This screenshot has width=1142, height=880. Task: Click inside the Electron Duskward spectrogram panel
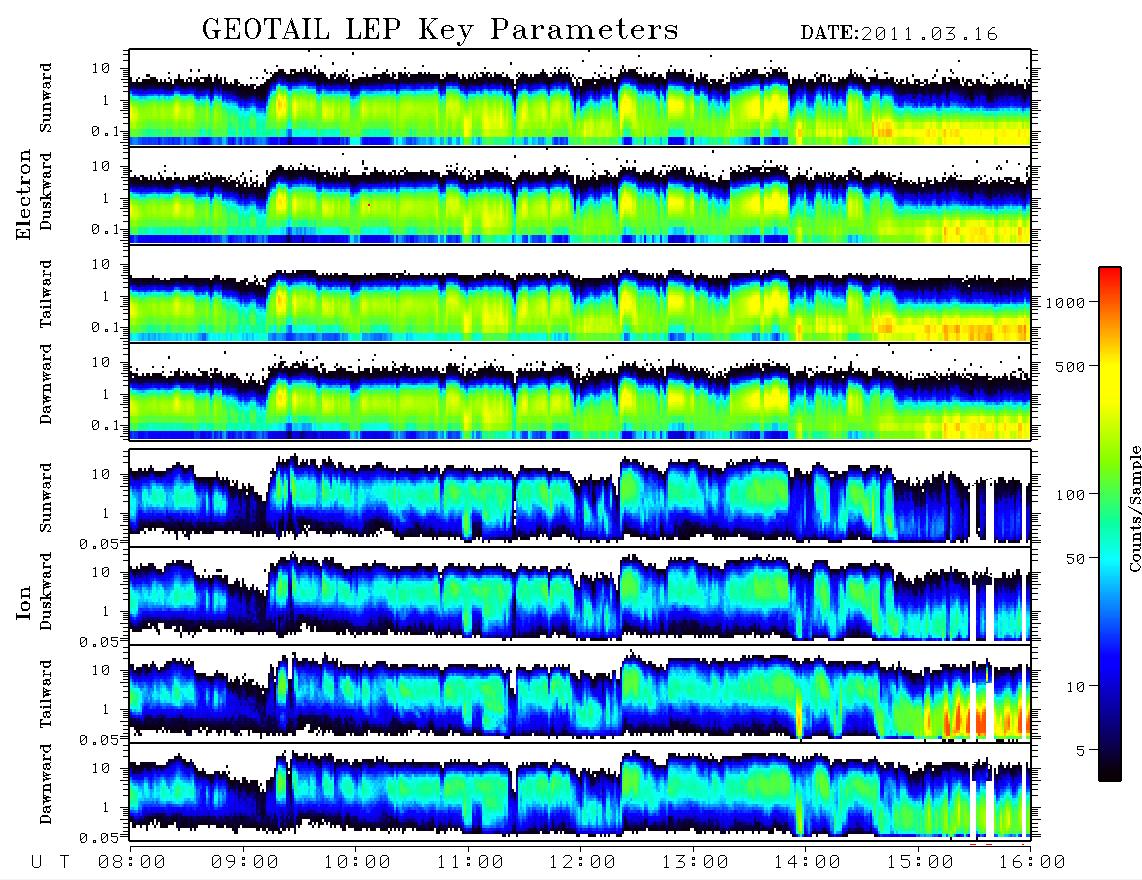[580, 195]
